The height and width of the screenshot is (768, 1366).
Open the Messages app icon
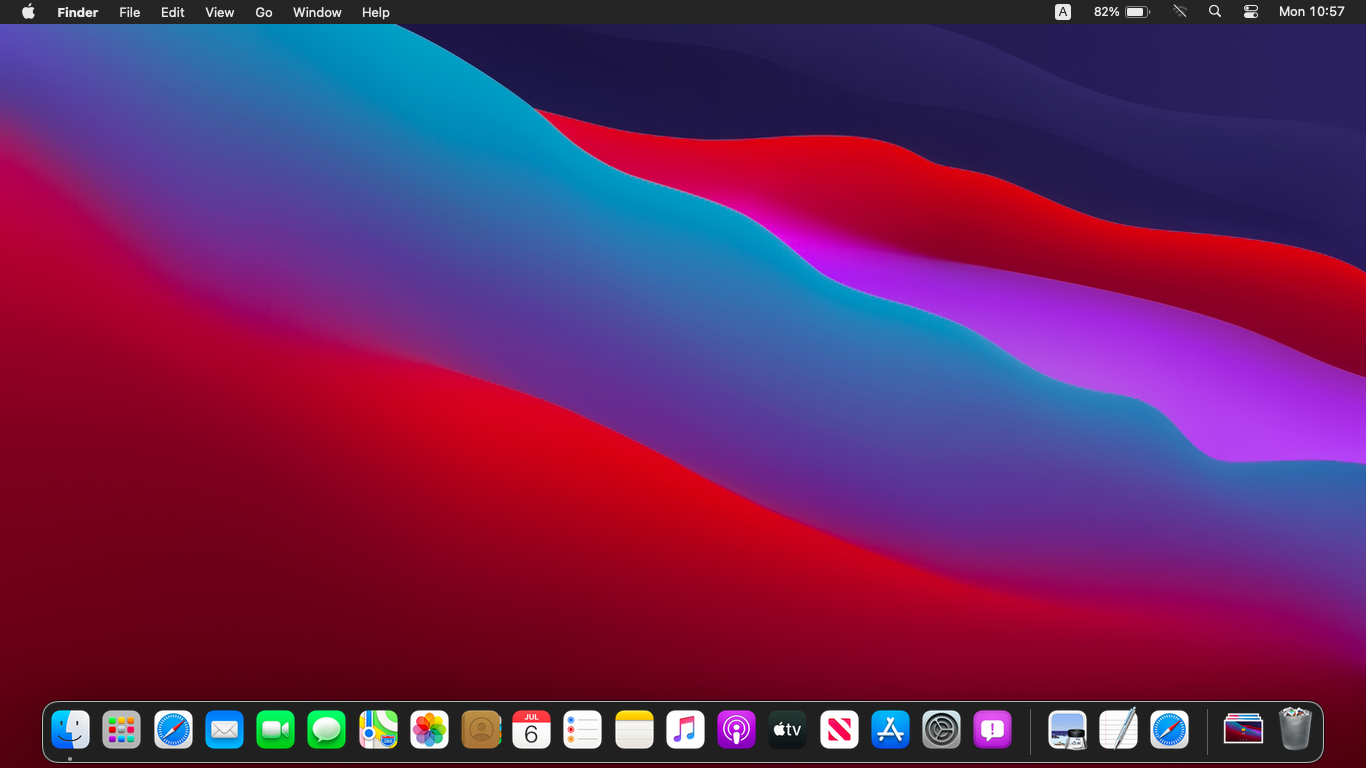(x=326, y=730)
